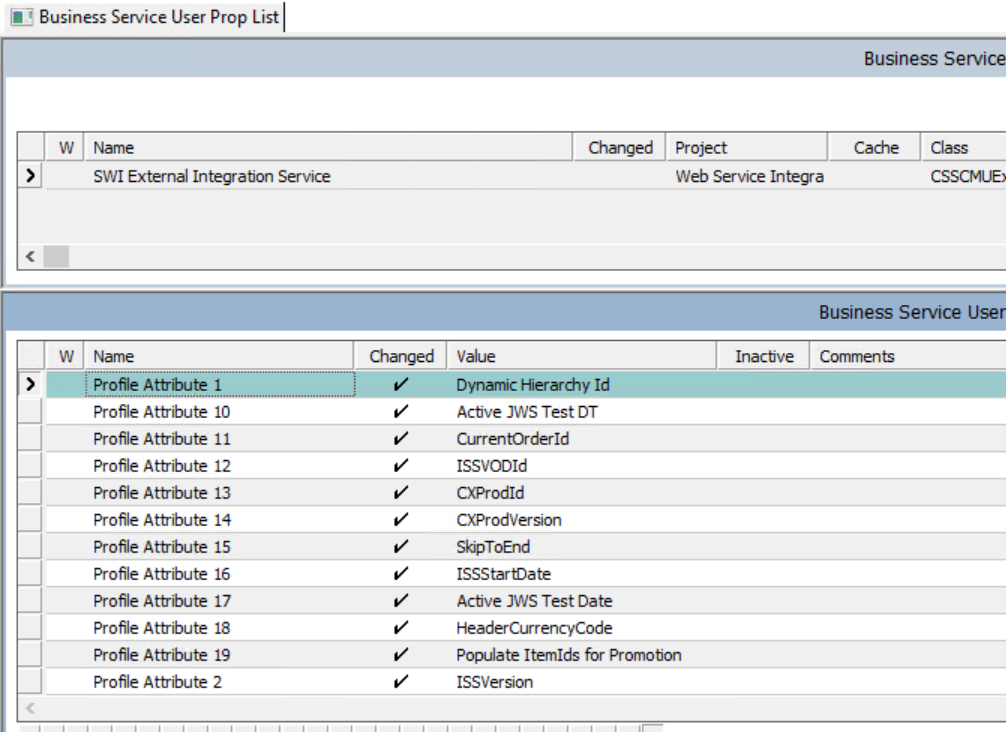The width and height of the screenshot is (1006, 732).
Task: Toggle Changed checkmark for Profile Attribute 2
Action: point(400,681)
